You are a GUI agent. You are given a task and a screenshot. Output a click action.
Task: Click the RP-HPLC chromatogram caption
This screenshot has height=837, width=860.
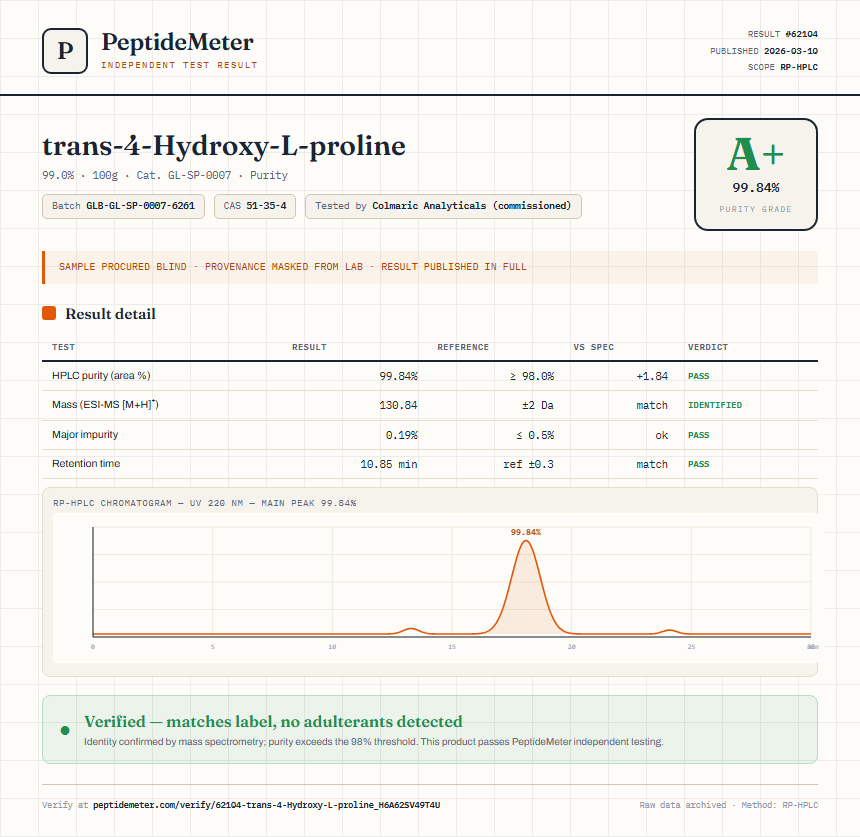pyautogui.click(x=205, y=503)
